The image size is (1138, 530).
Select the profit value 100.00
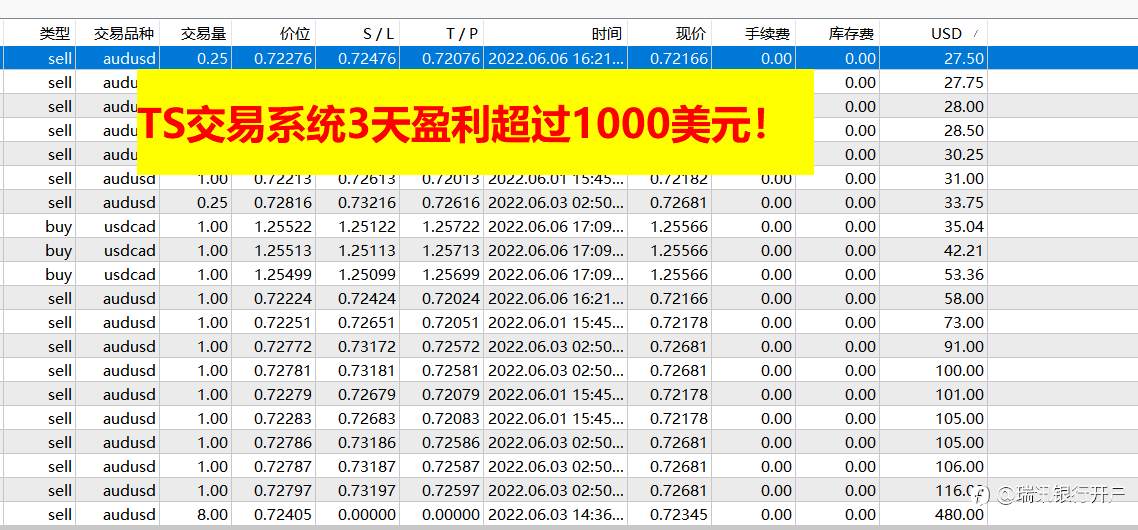959,370
